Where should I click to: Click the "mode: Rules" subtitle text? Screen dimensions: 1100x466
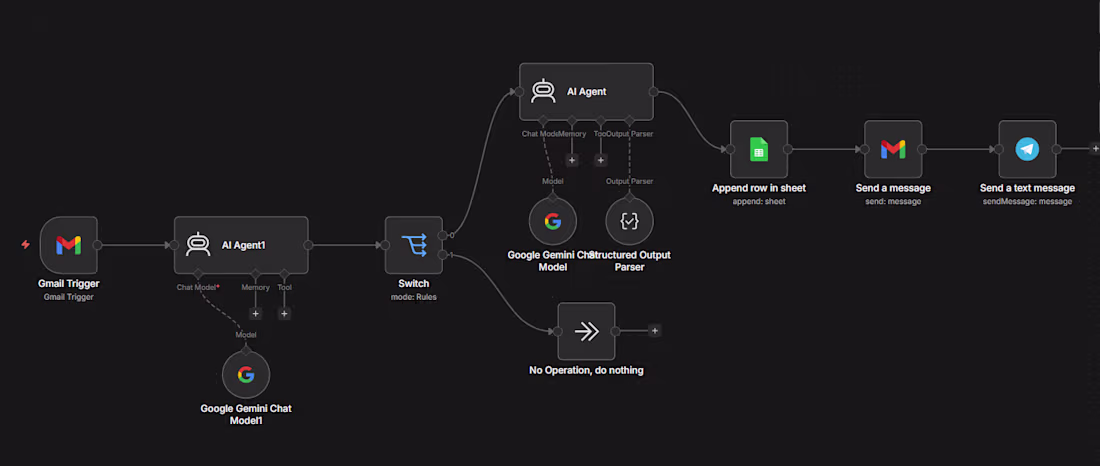pyautogui.click(x=414, y=297)
